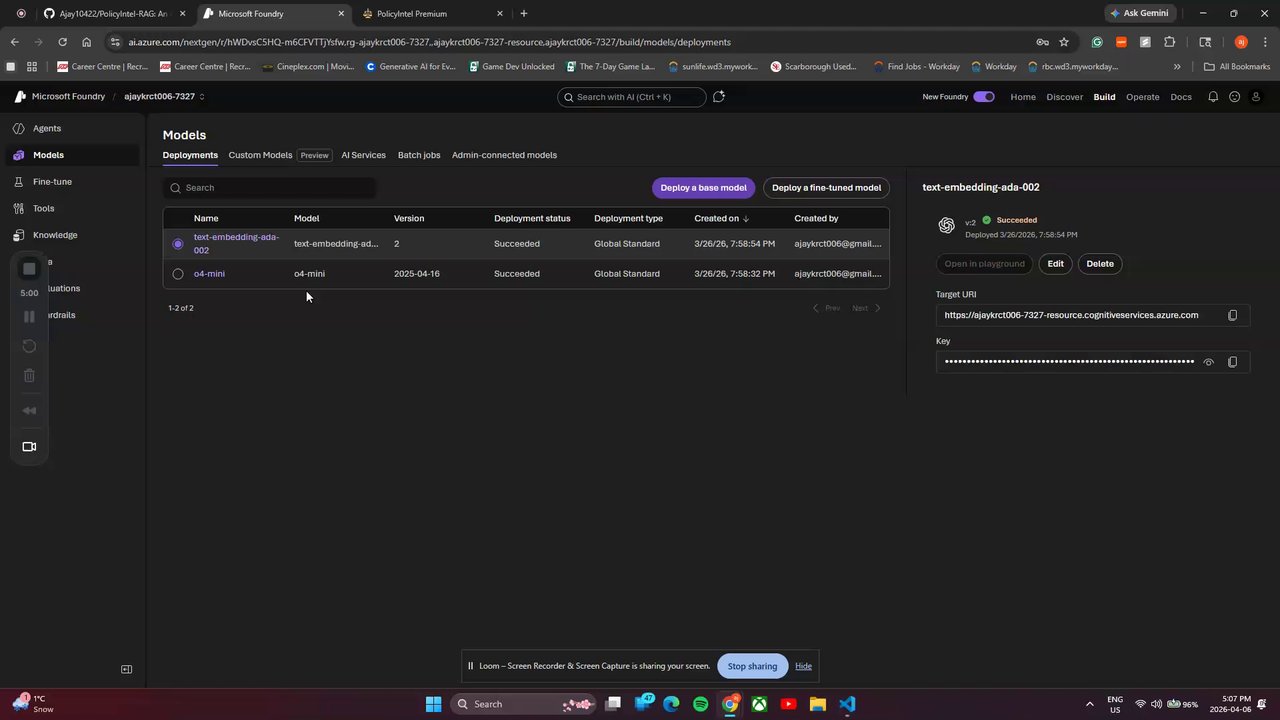
Task: Select the o4-mini row radio button
Action: click(x=178, y=274)
